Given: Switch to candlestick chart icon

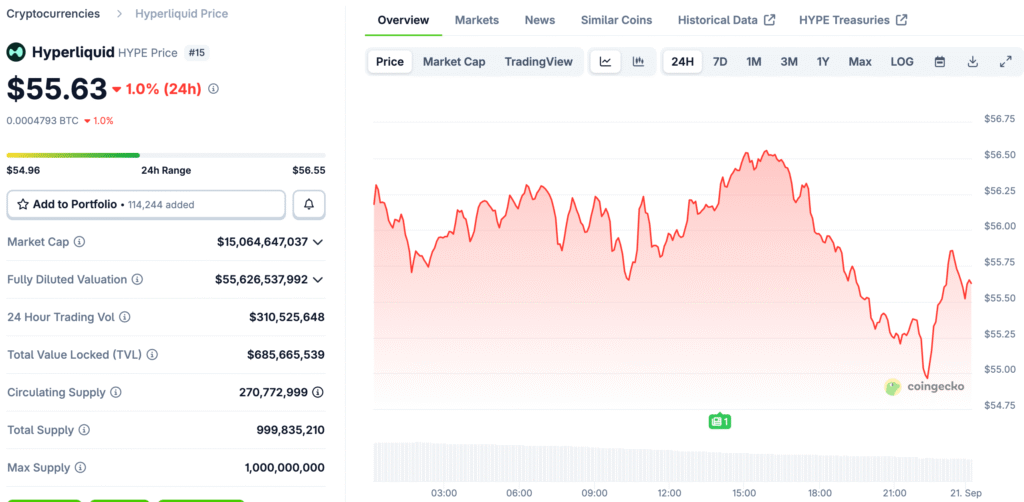Looking at the screenshot, I should click(638, 62).
